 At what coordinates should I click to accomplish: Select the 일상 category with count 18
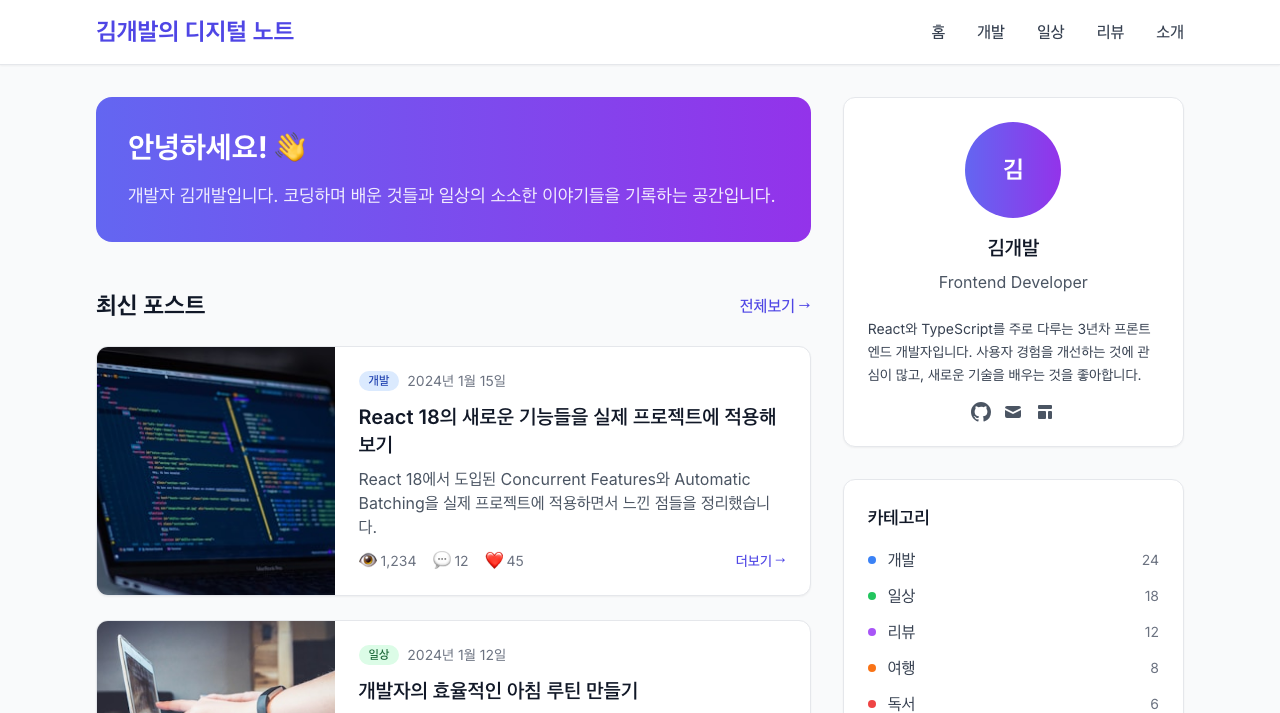pos(1013,596)
